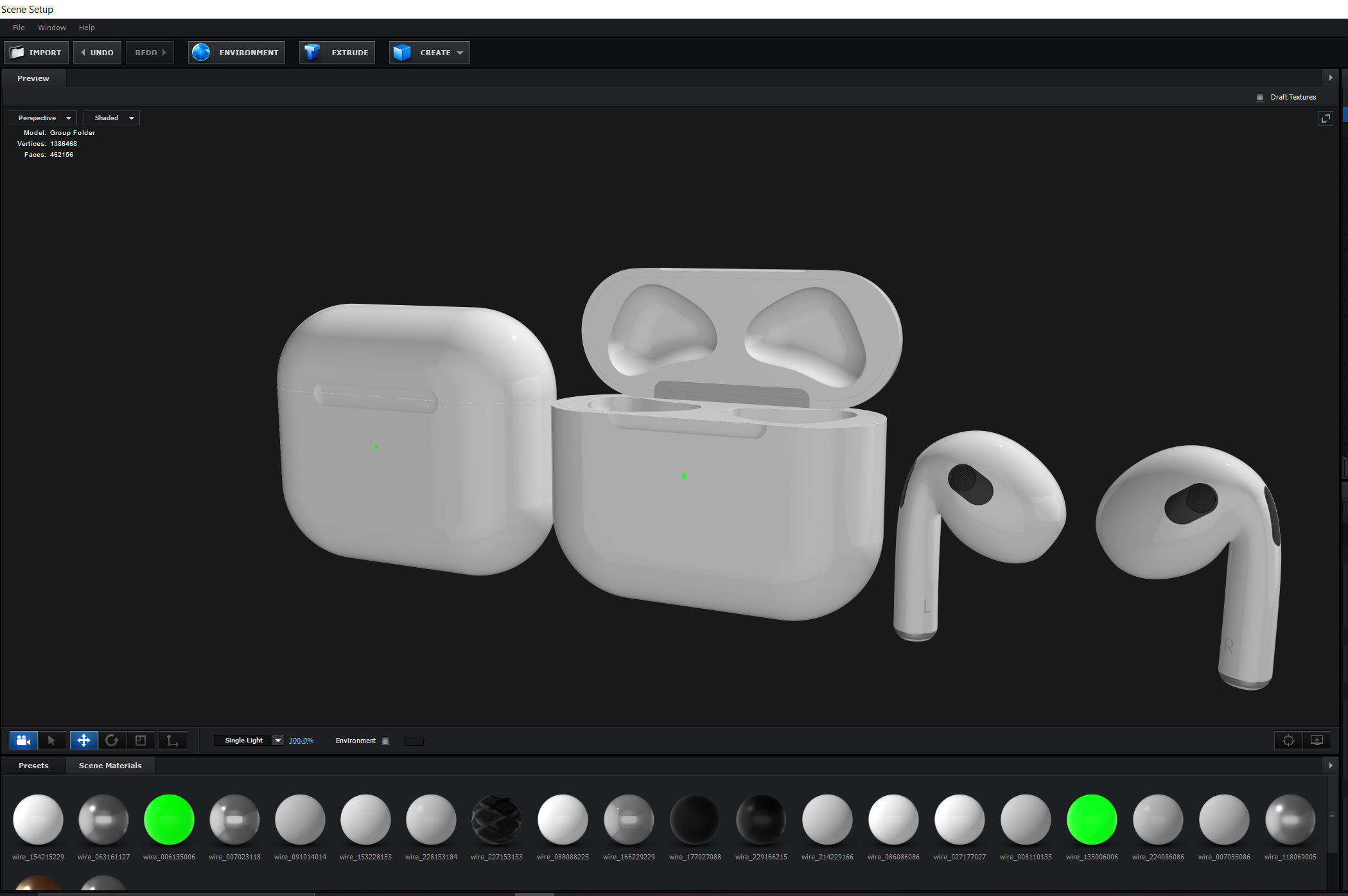
Task: Select material wire_088088225 sphere
Action: [x=563, y=819]
